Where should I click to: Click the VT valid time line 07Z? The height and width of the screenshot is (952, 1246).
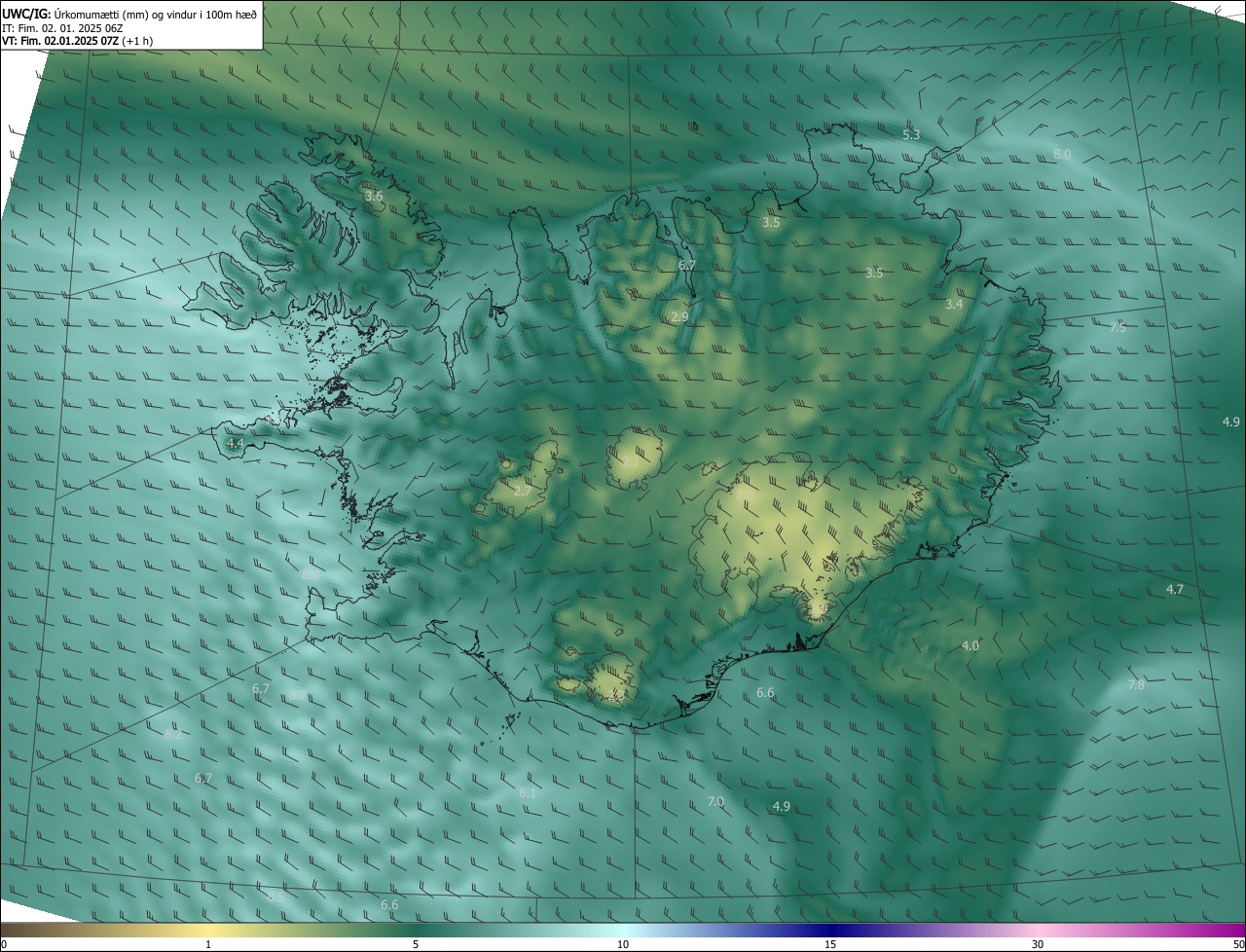pyautogui.click(x=77, y=41)
